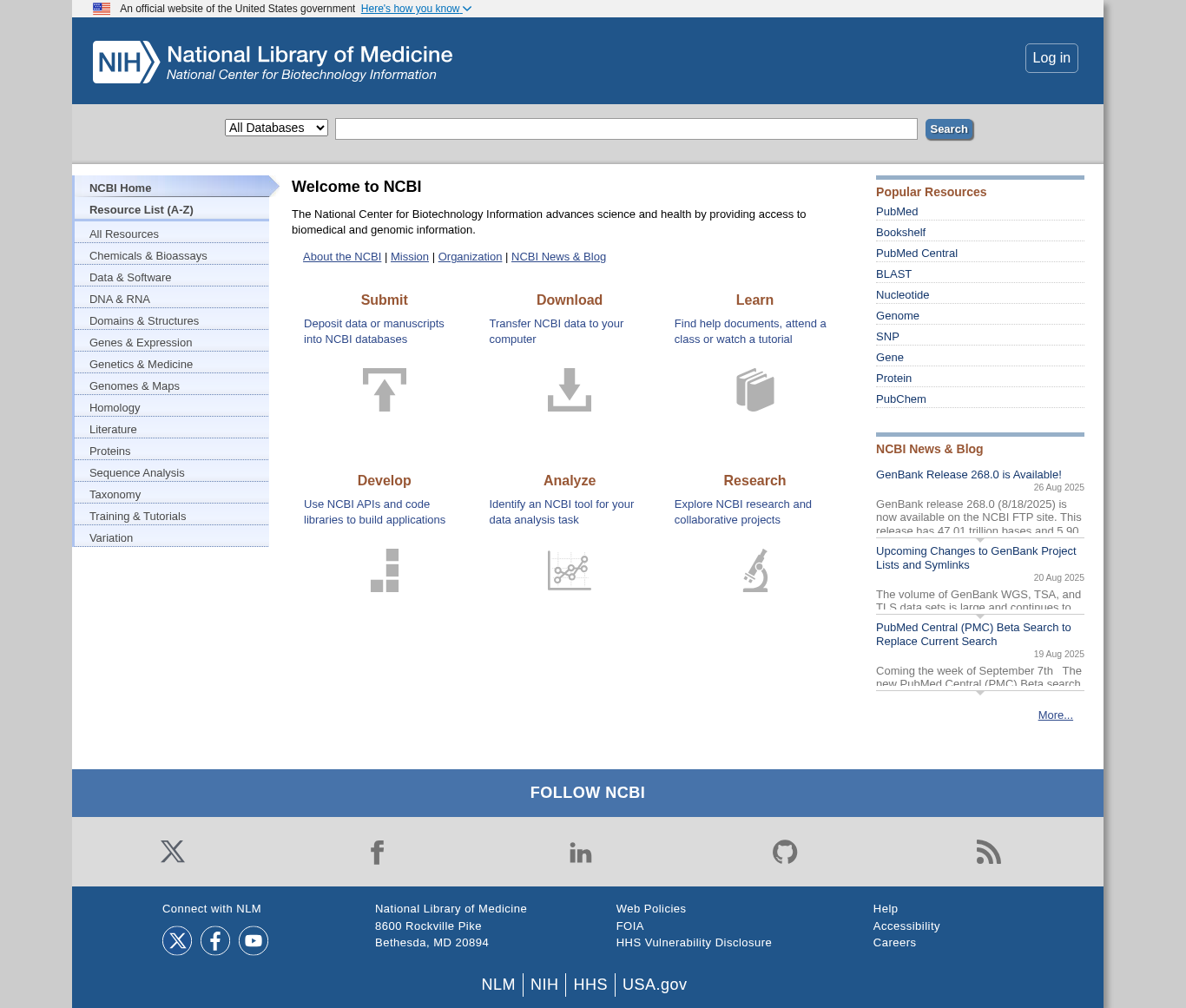Open NCBI's Facebook page in Follow NCBI bar
Viewport: 1186px width, 1008px height.
(x=377, y=853)
